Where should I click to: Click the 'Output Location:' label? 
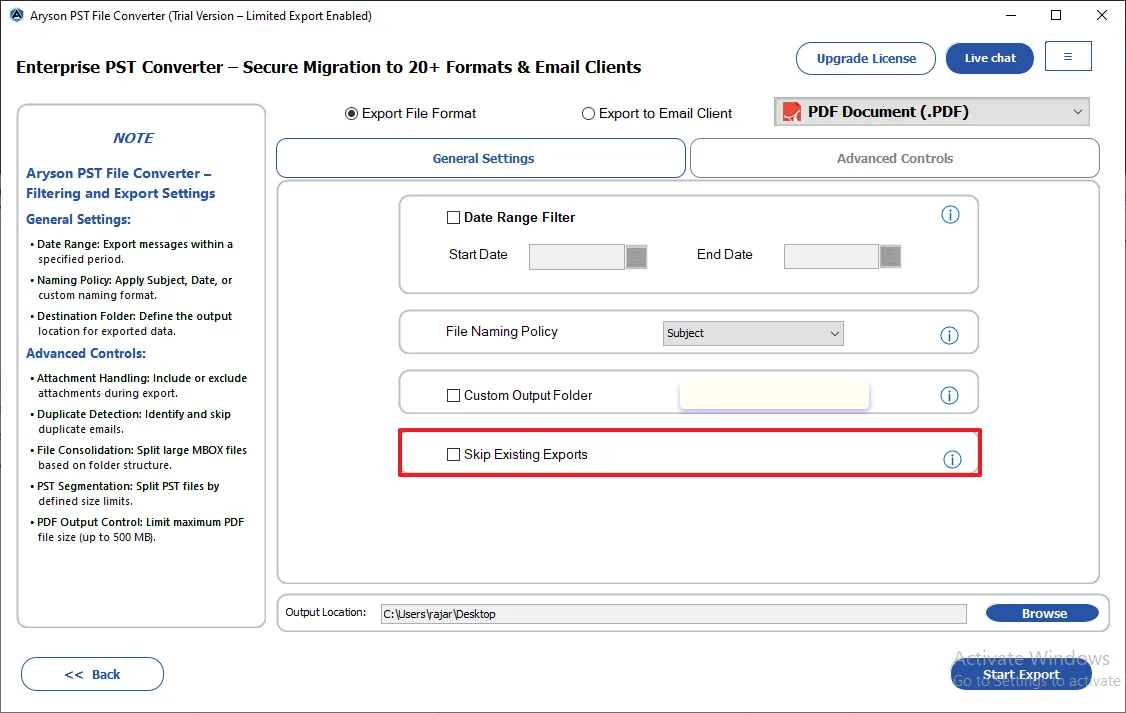click(325, 612)
